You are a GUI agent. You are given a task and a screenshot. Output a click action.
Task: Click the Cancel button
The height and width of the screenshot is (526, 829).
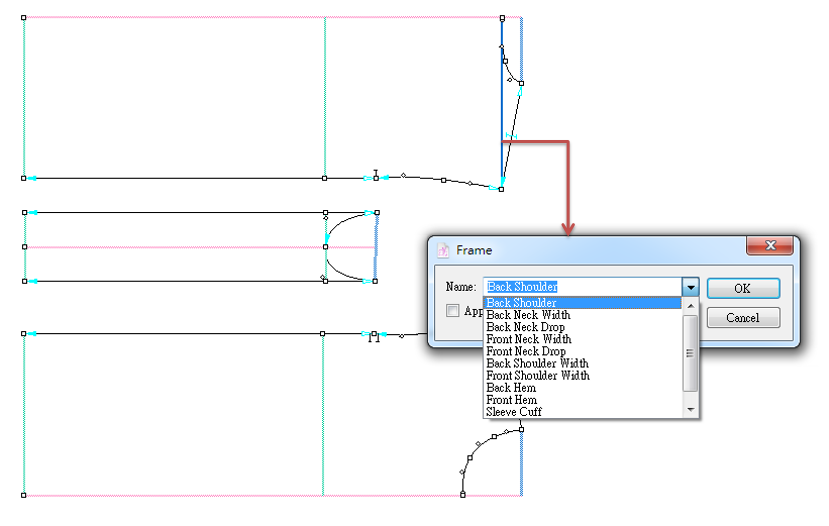click(x=742, y=318)
